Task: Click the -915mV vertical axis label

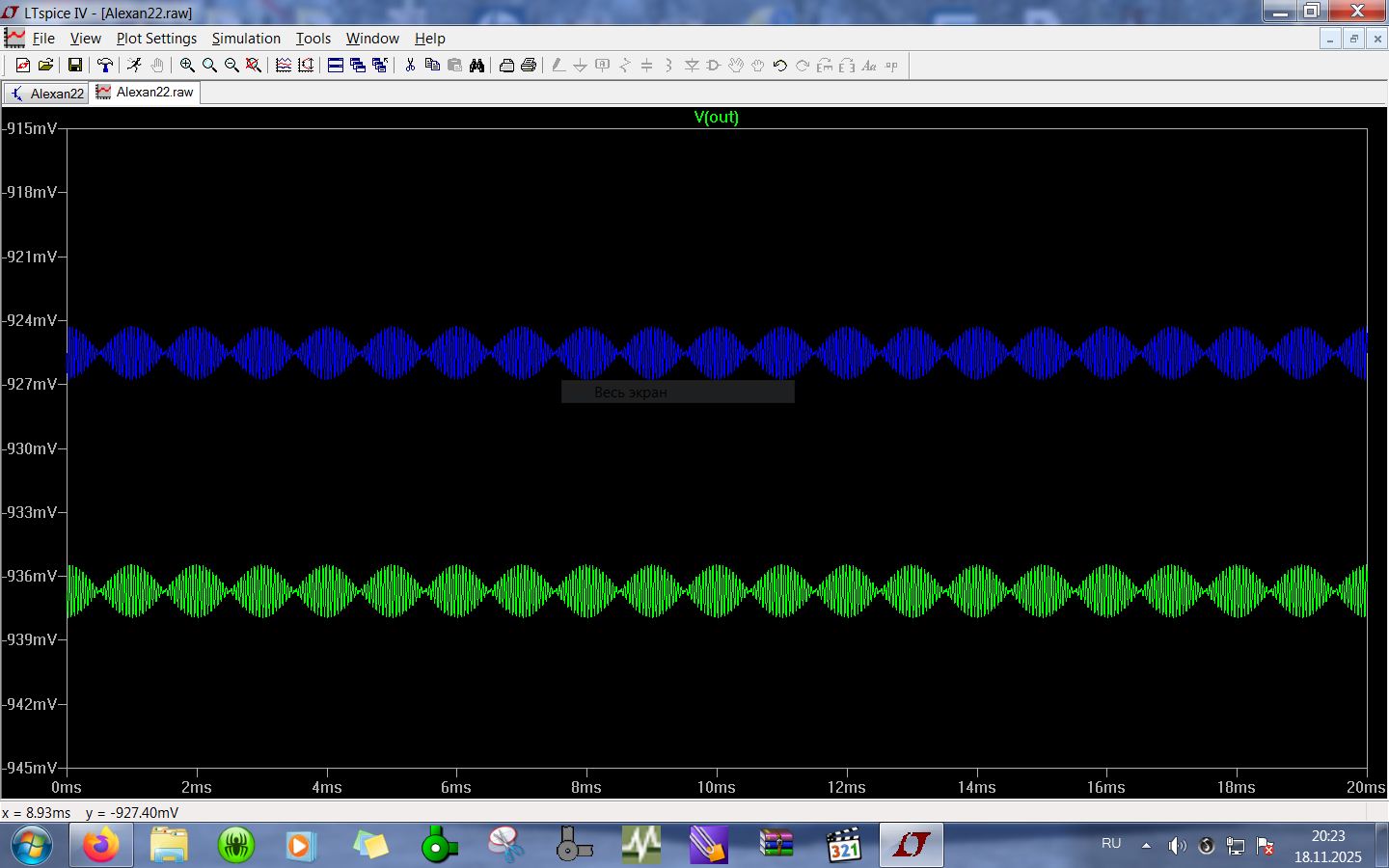Action: click(30, 128)
